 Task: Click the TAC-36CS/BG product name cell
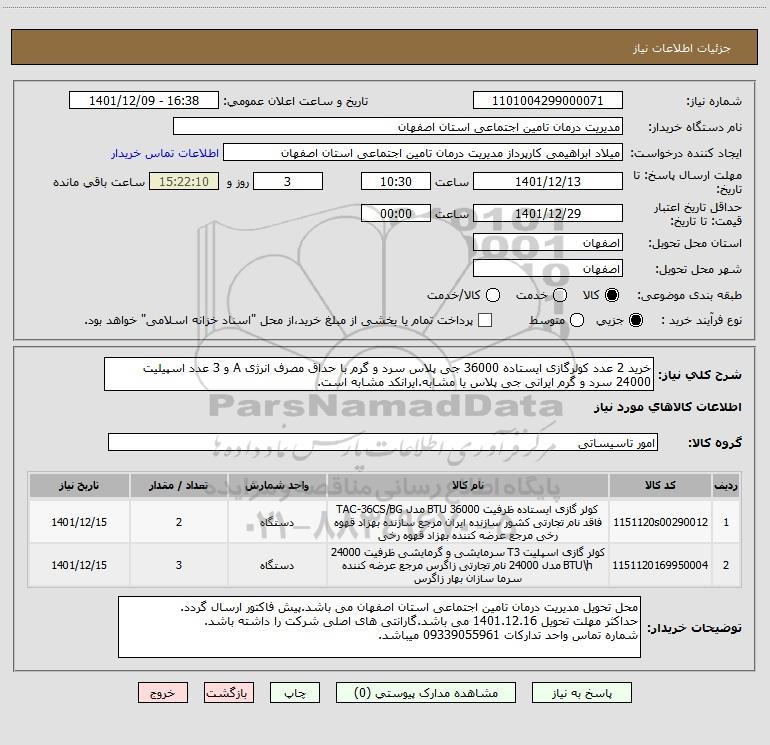point(468,522)
